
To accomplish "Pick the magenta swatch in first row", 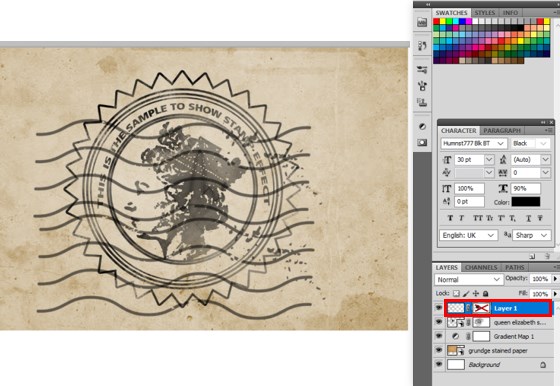I will 469,21.
